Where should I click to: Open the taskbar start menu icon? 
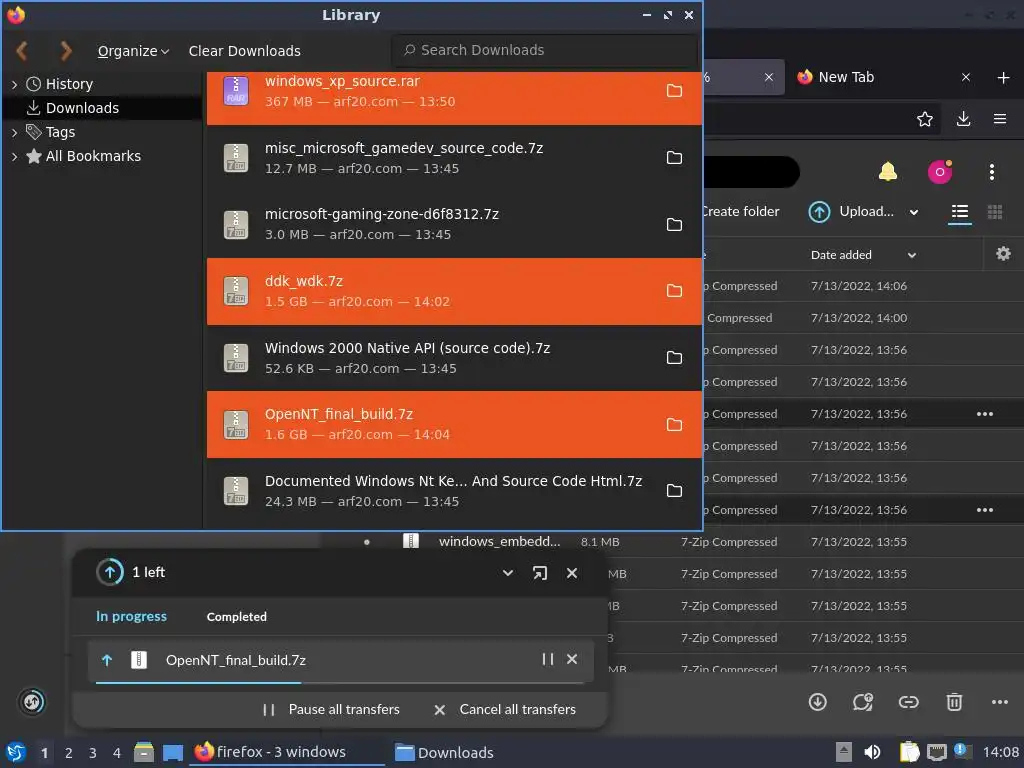tap(16, 752)
